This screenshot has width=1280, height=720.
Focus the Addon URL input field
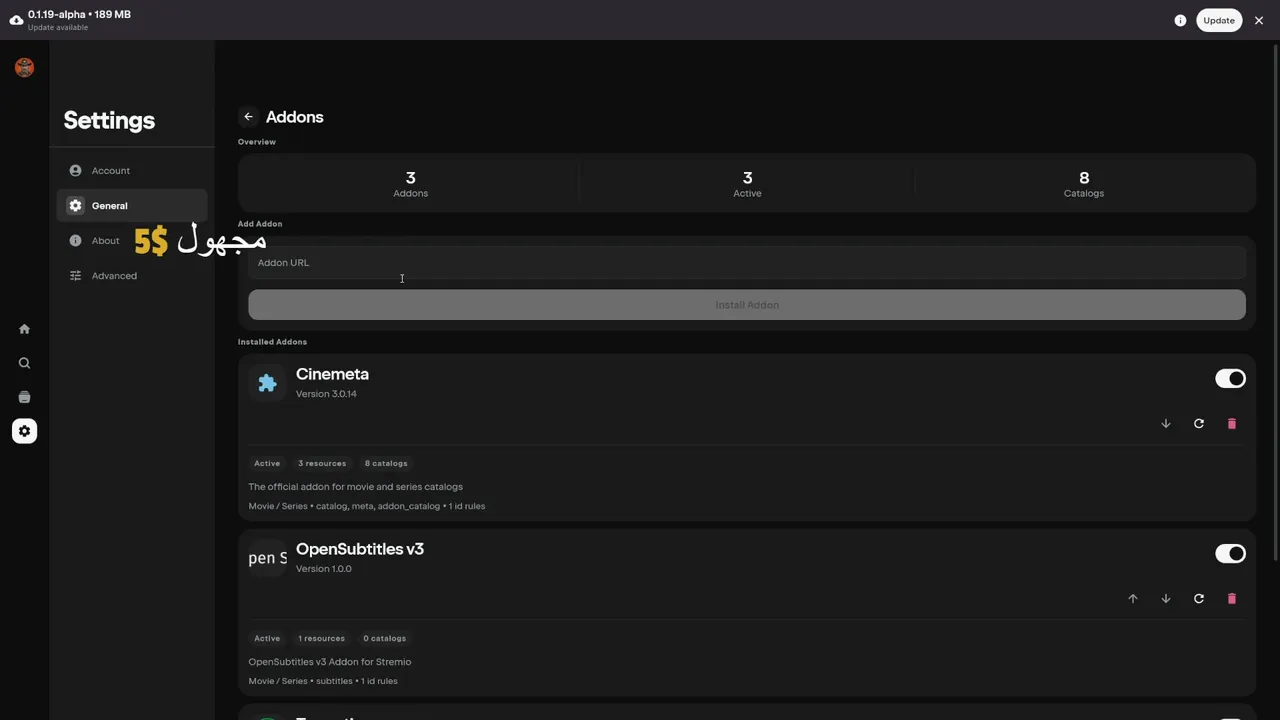(747, 263)
